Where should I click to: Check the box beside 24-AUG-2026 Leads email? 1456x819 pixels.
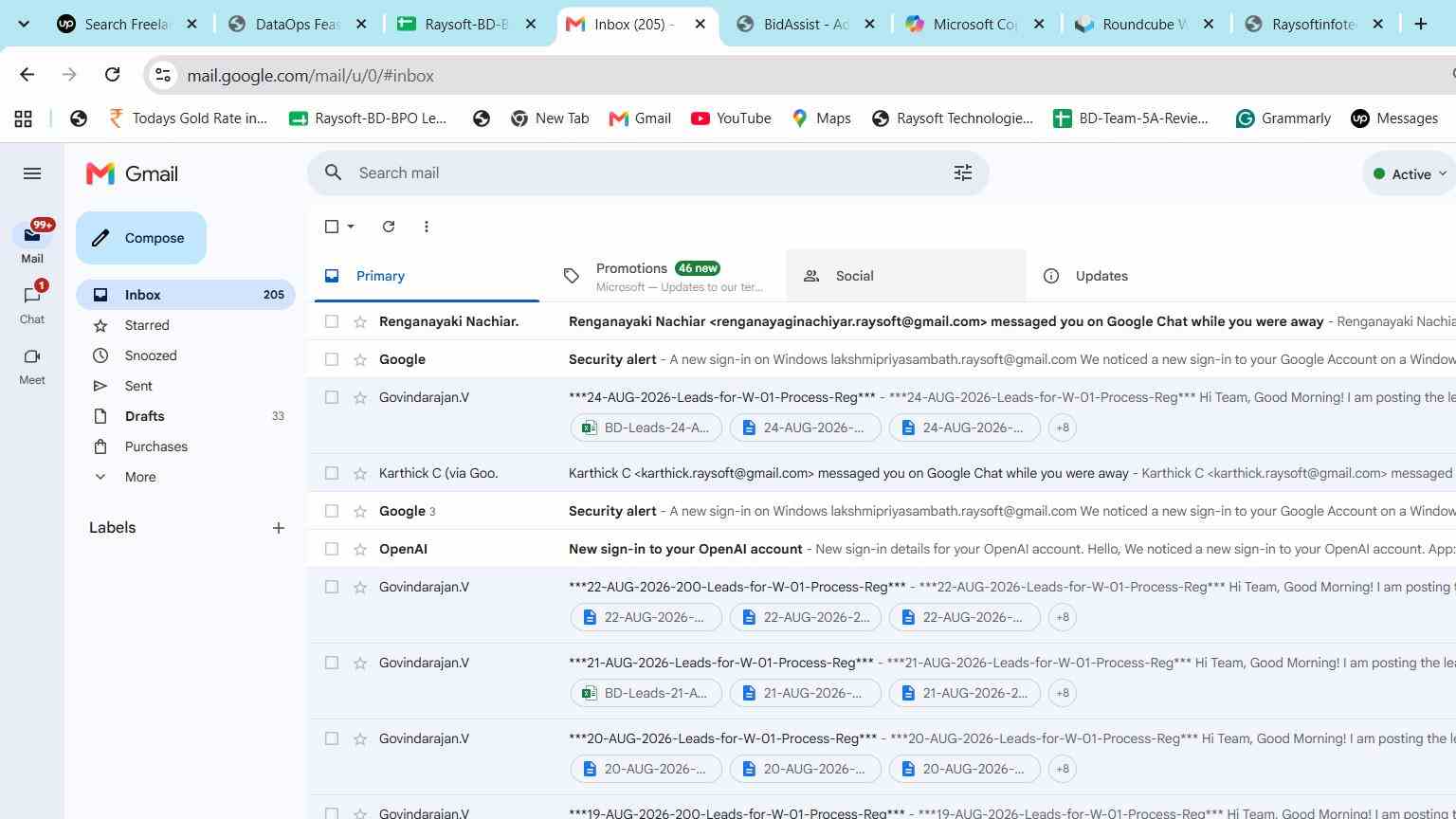point(332,397)
